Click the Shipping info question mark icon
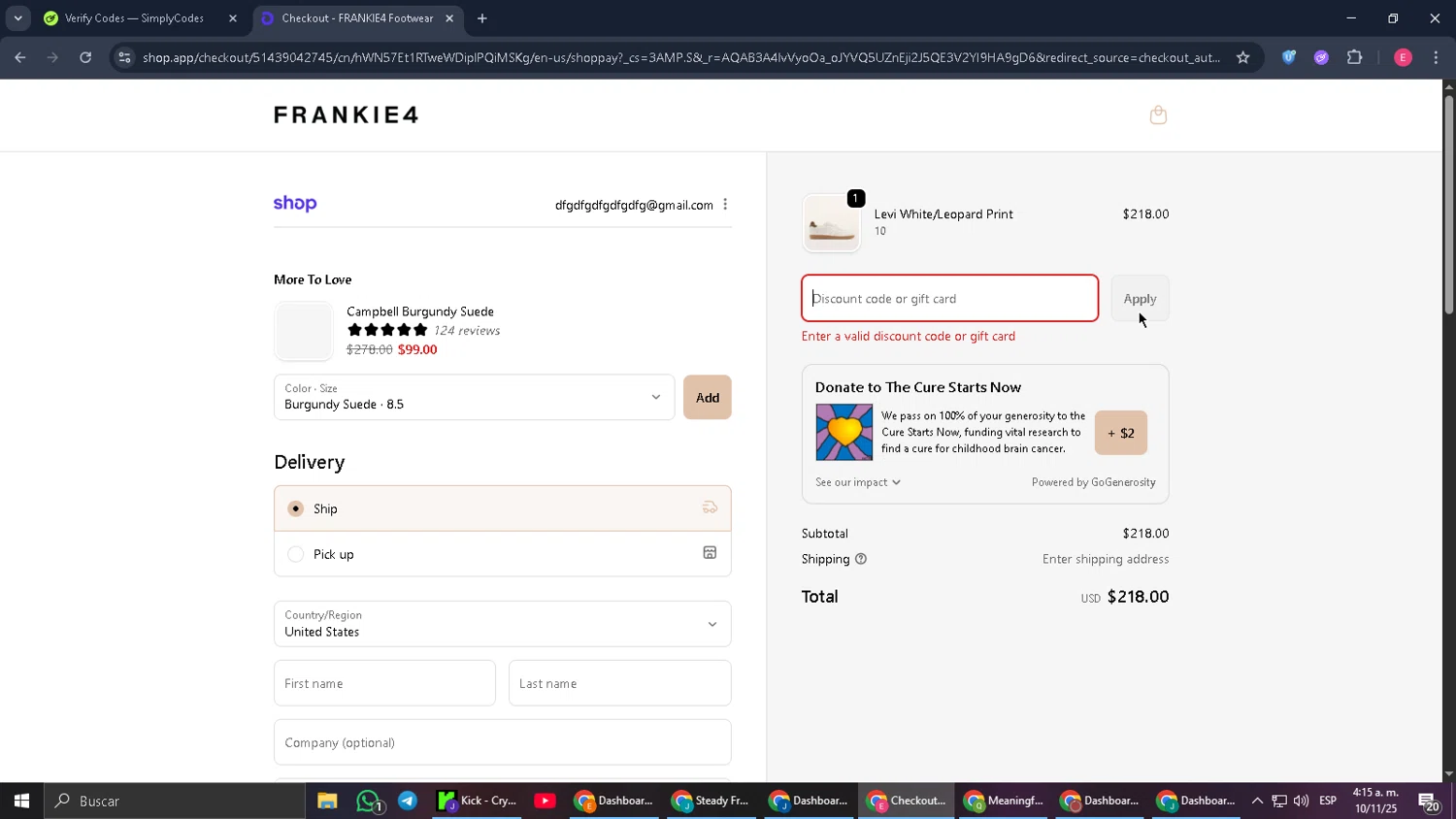This screenshot has height=819, width=1456. [x=861, y=559]
